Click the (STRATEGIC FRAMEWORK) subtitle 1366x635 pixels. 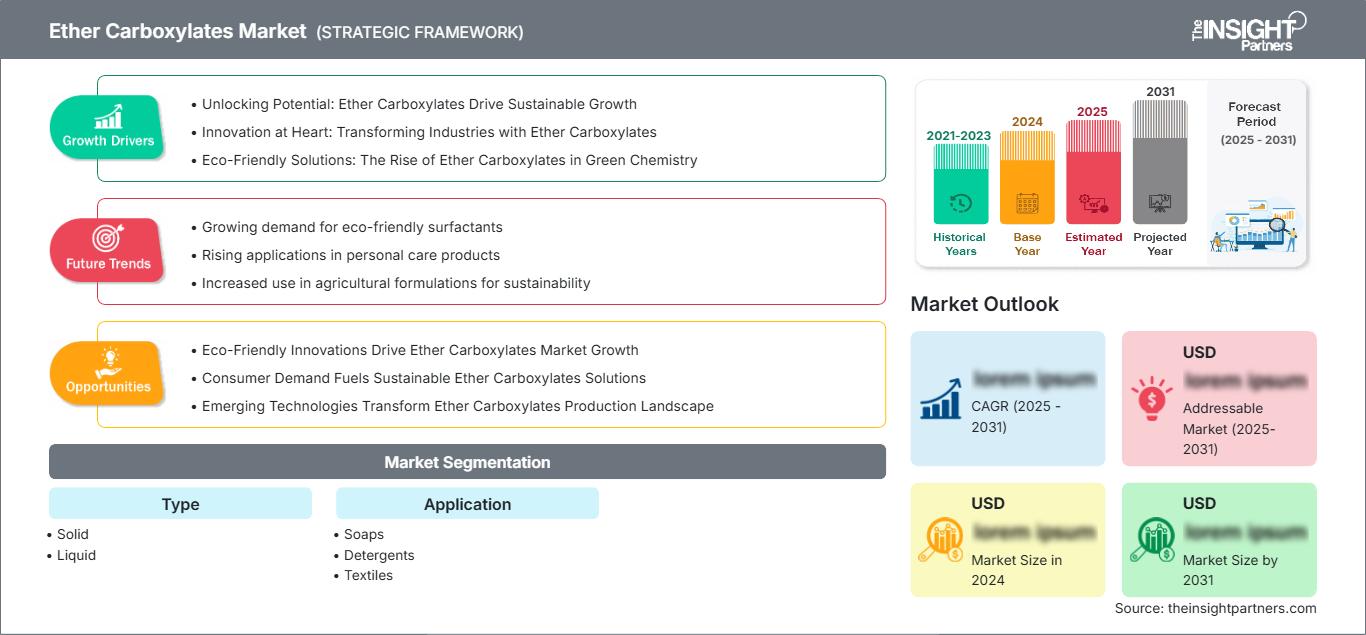420,32
